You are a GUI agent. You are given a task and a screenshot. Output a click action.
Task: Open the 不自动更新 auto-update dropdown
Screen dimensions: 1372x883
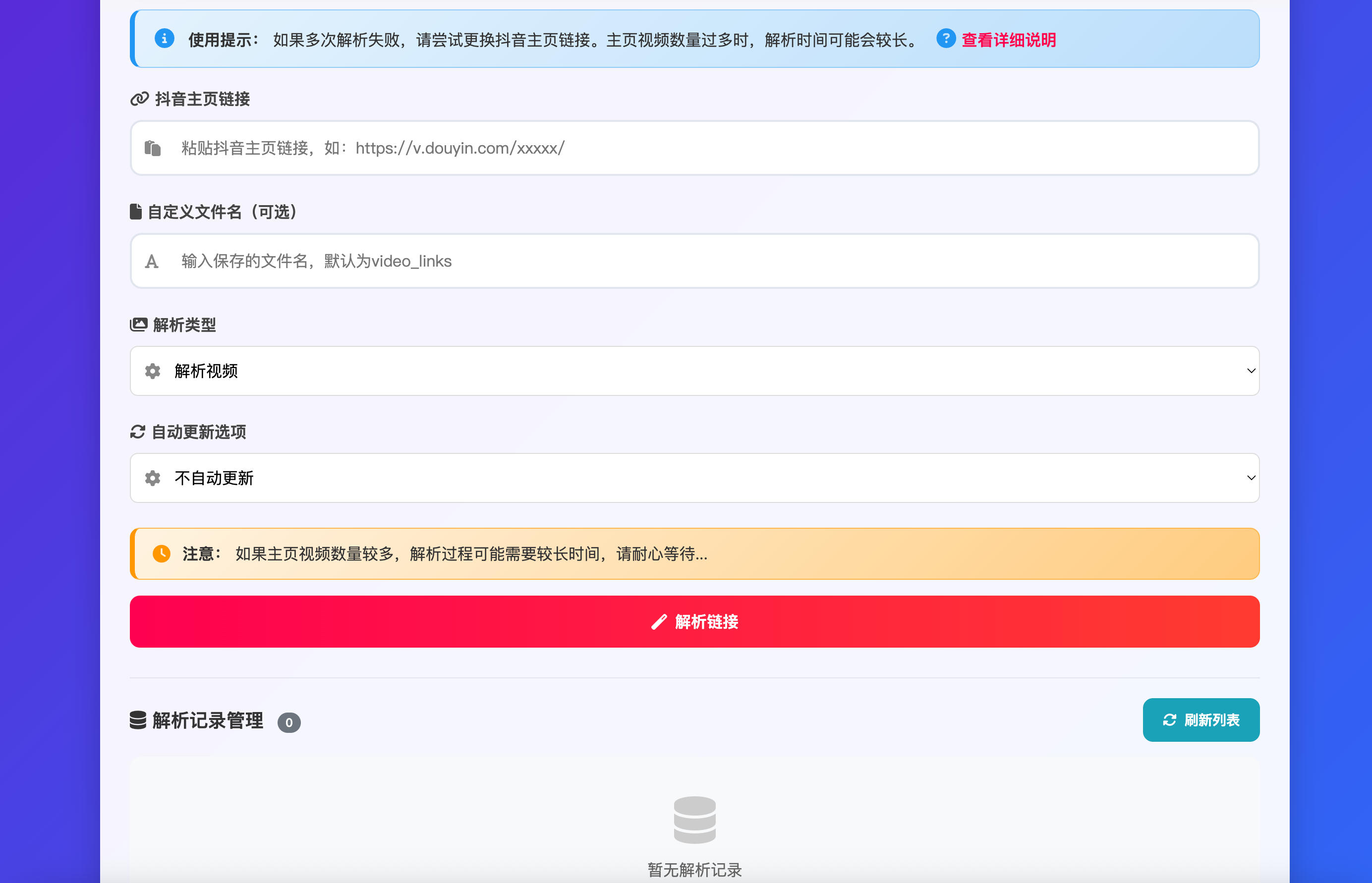pos(694,478)
